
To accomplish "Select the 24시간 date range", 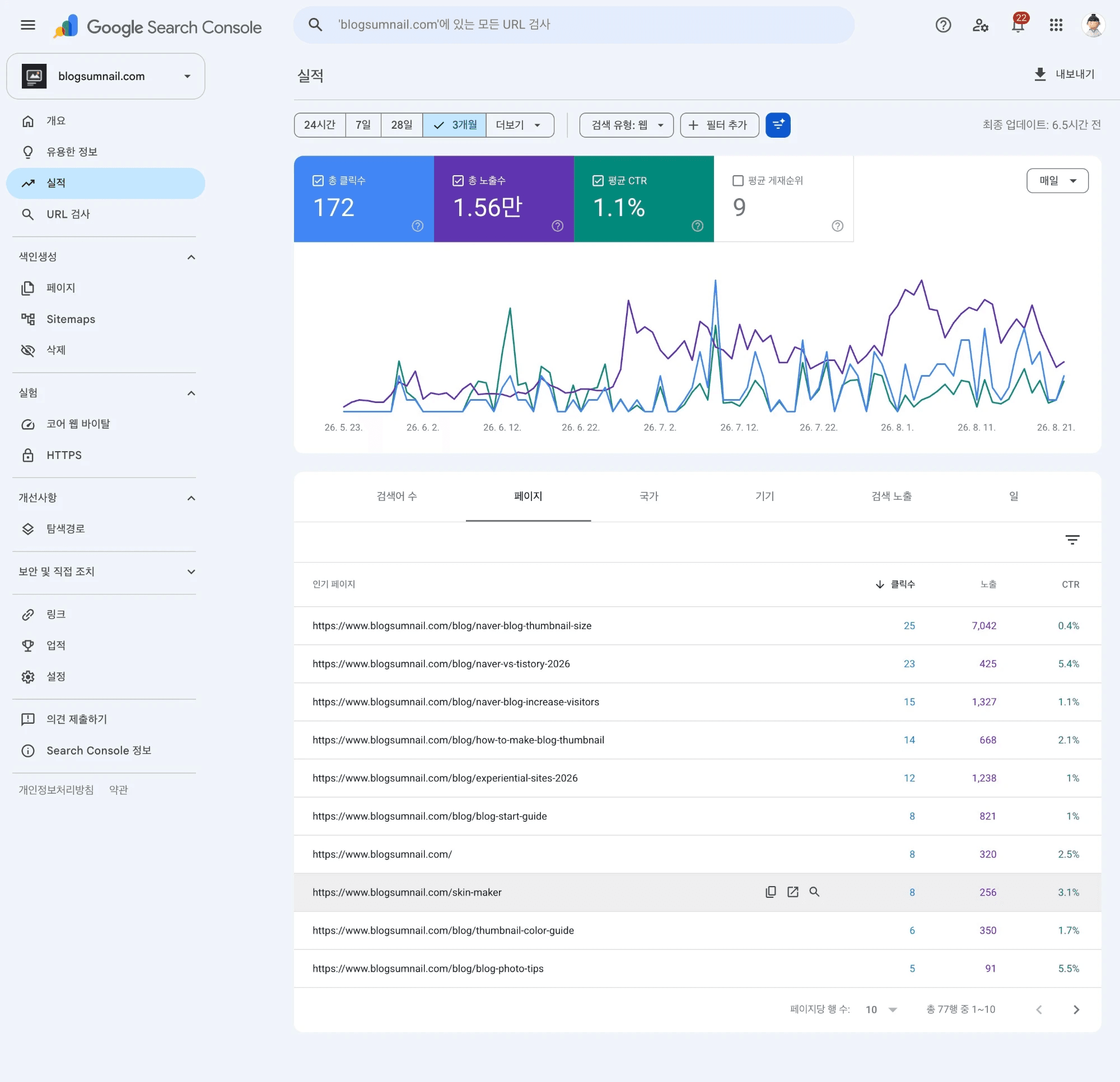I will [x=319, y=124].
